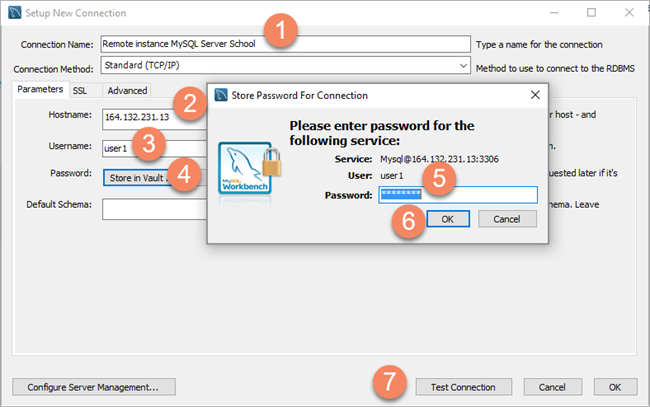Cancel the Store Password dialog
Image resolution: width=650 pixels, height=407 pixels.
507,219
